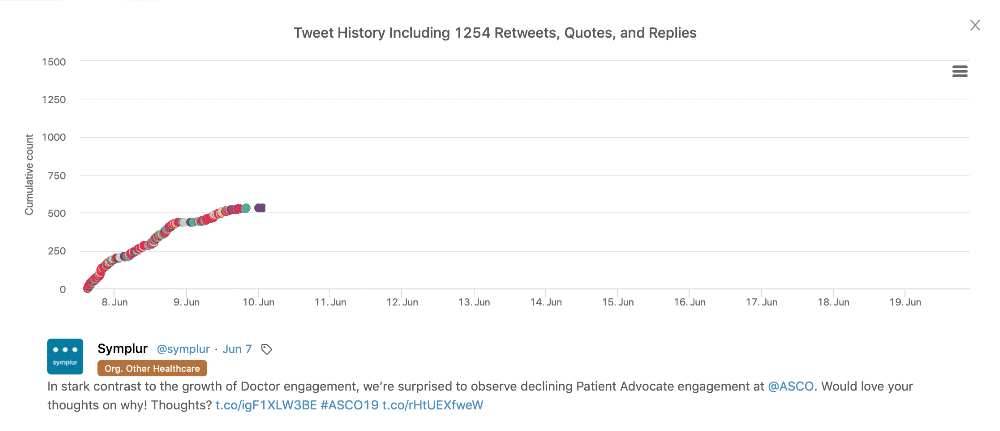
Task: Click the tag icon beside Jun 7
Action: [267, 349]
